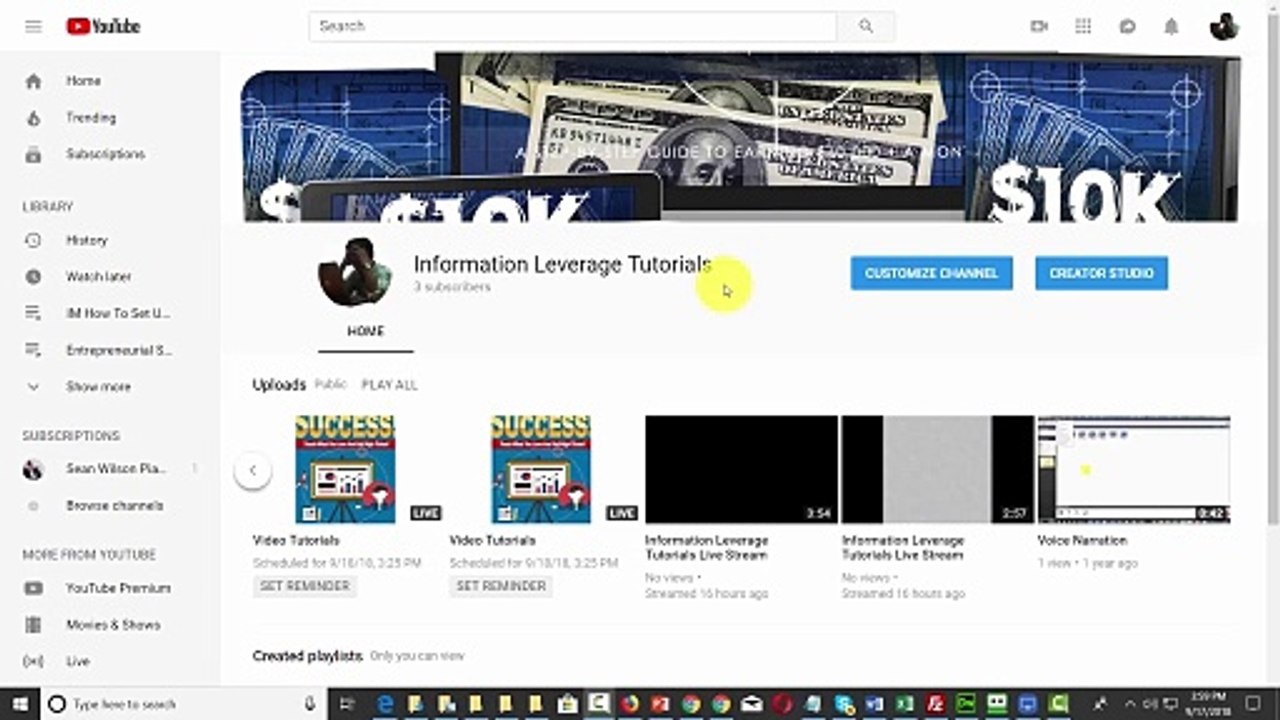The height and width of the screenshot is (720, 1280).
Task: Click the CUSTOMIZE CHANNEL button
Action: click(931, 273)
